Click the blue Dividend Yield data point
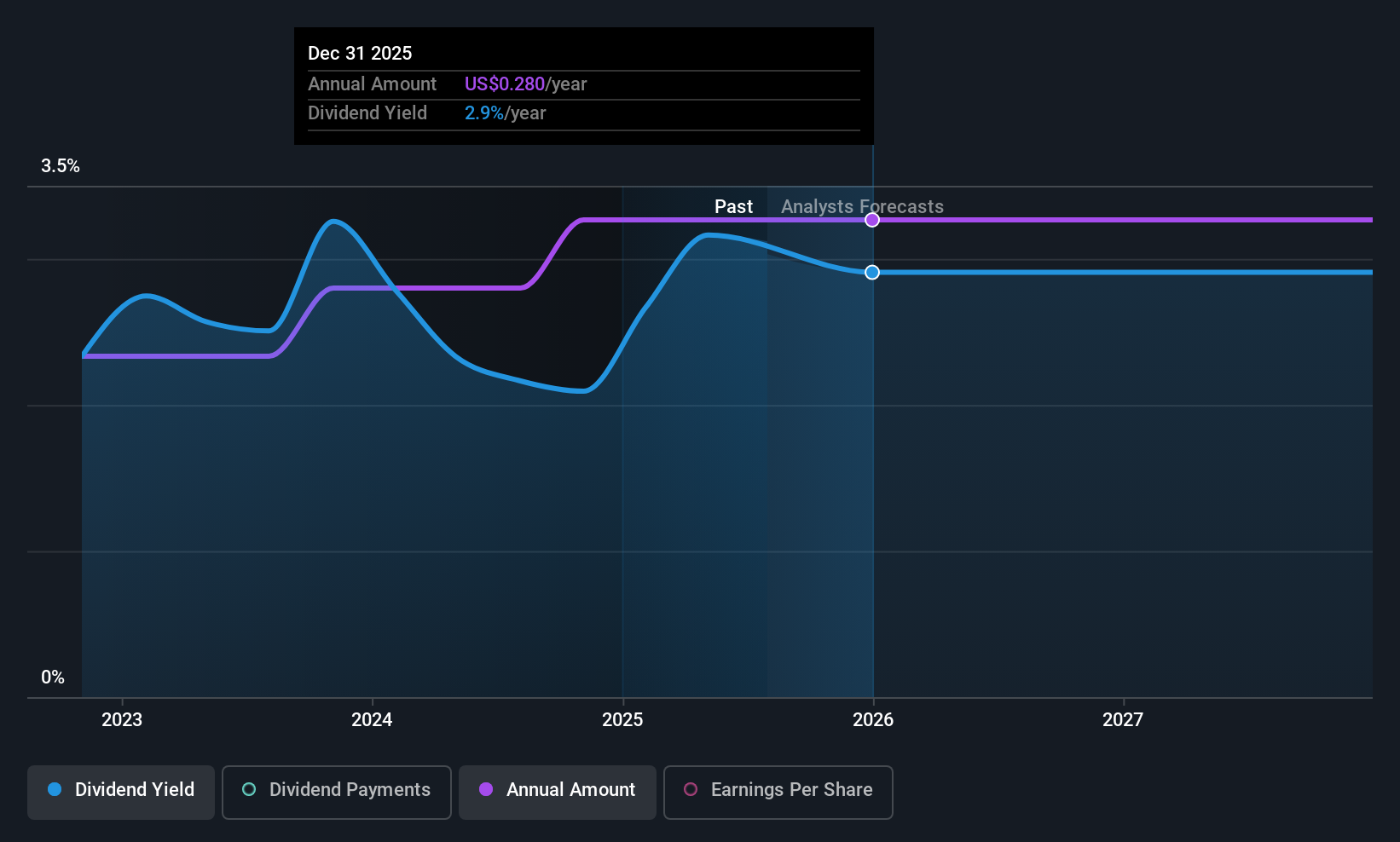This screenshot has height=842, width=1400. [872, 272]
